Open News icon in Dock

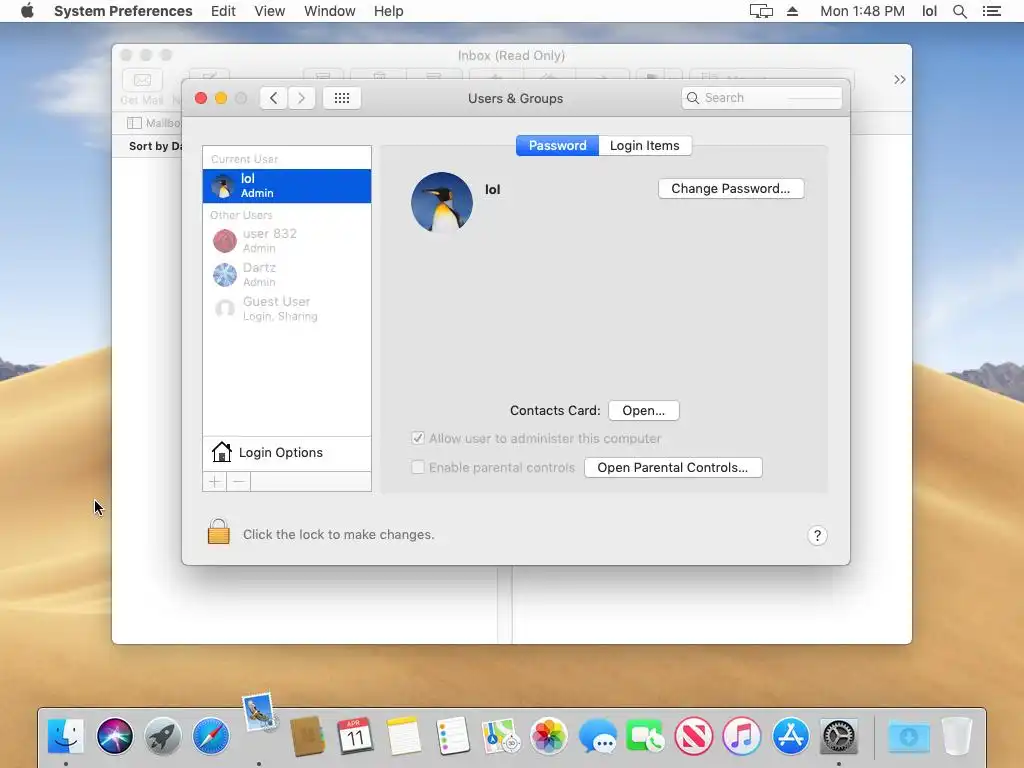694,736
